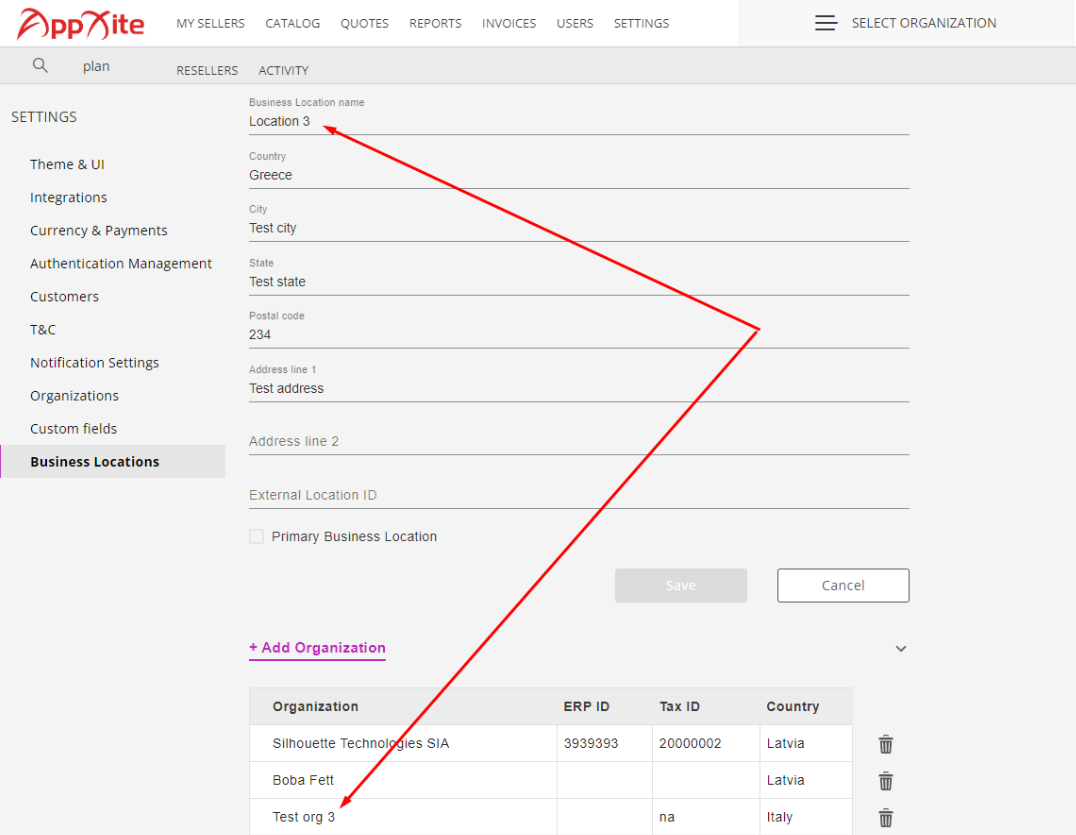Click ERP ID column header
This screenshot has height=835, width=1076.
point(587,707)
